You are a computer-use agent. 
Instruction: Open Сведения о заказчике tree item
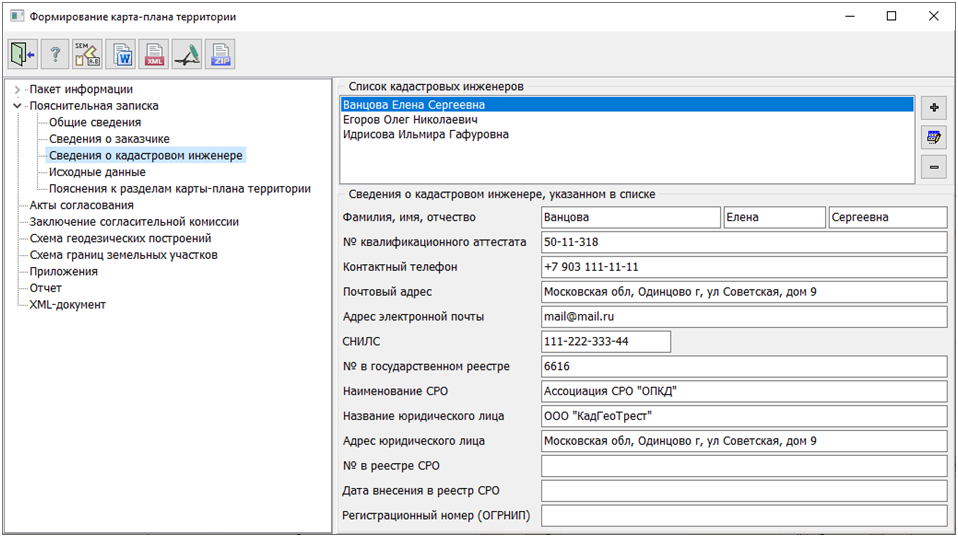(x=109, y=139)
